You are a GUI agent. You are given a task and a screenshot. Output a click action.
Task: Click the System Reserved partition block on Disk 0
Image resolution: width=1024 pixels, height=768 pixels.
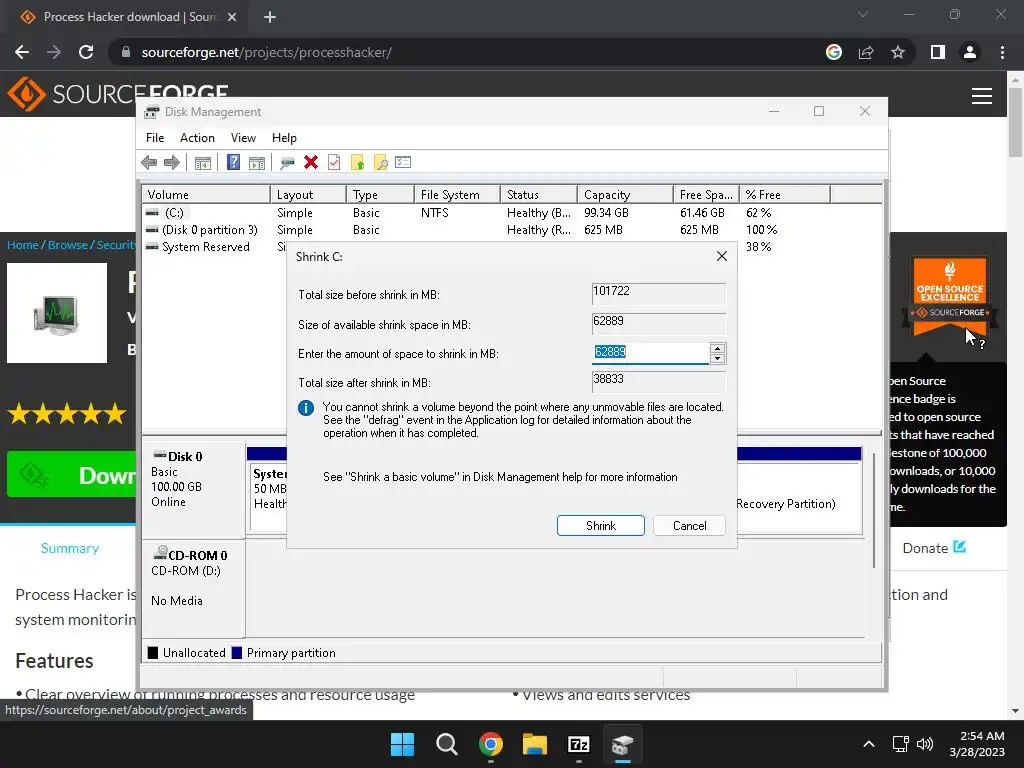point(269,499)
